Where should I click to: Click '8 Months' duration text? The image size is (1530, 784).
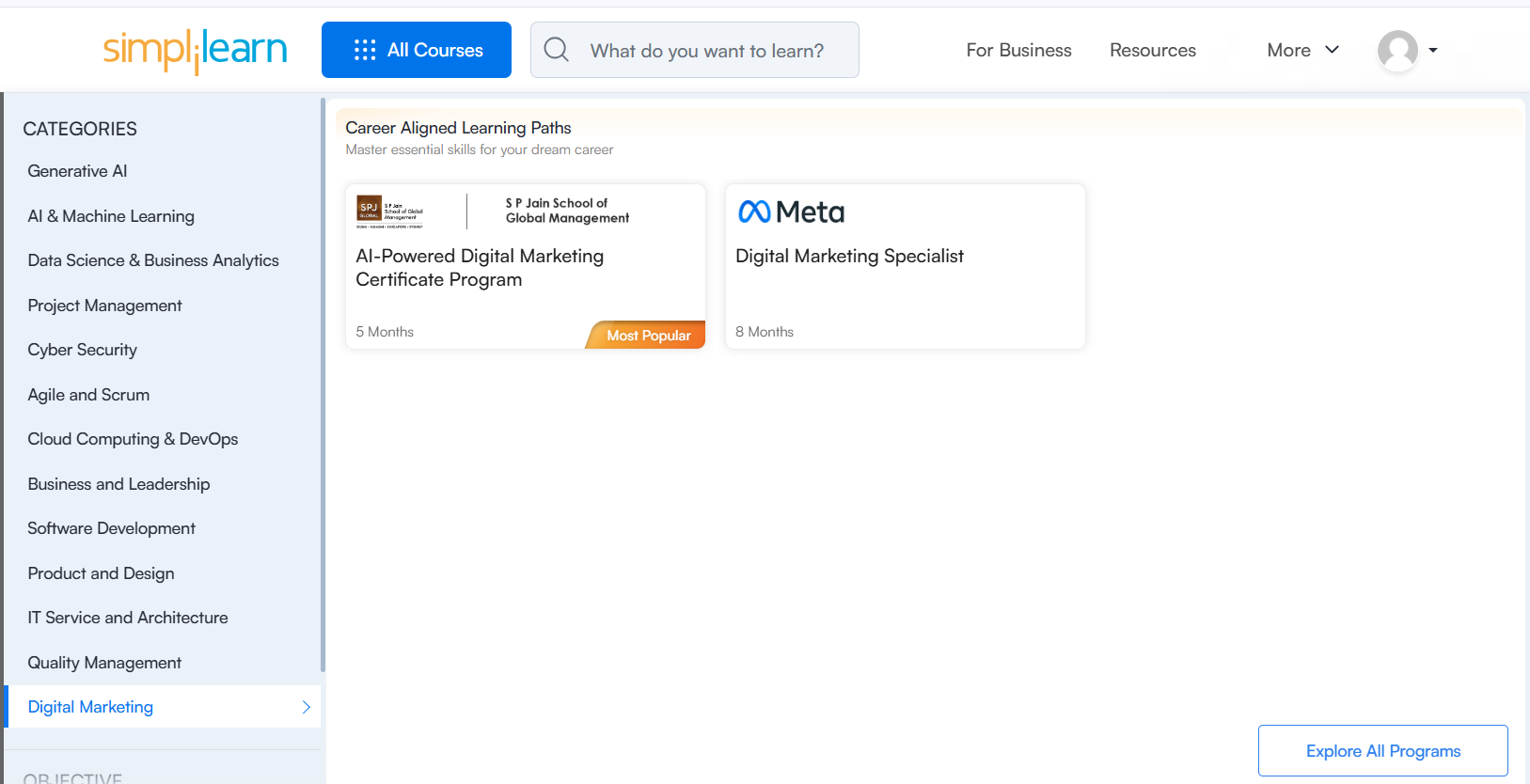click(765, 332)
